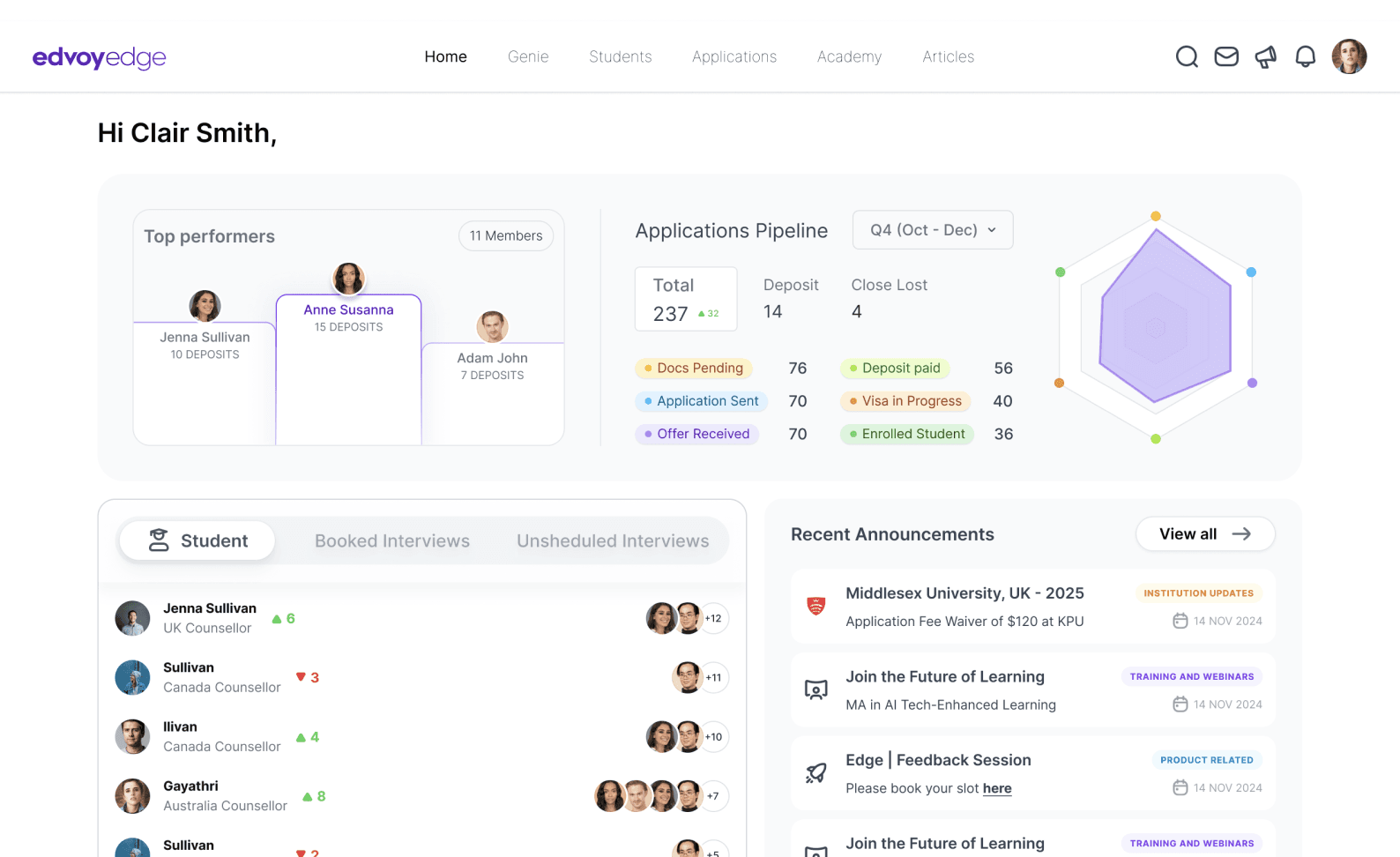Open the Genie nav item
This screenshot has width=1400, height=857.
tap(528, 56)
